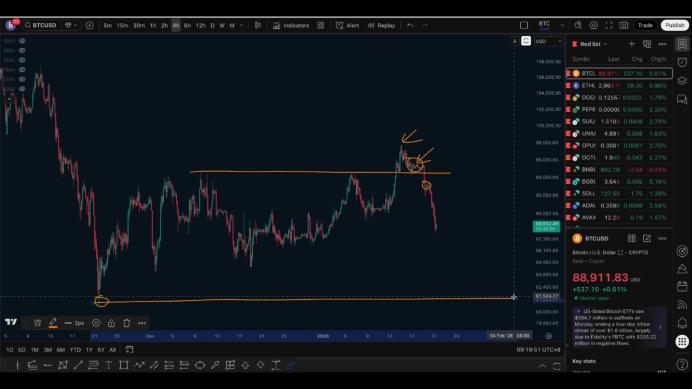Select the 2h timeframe
692x389 pixels.
[164, 26]
